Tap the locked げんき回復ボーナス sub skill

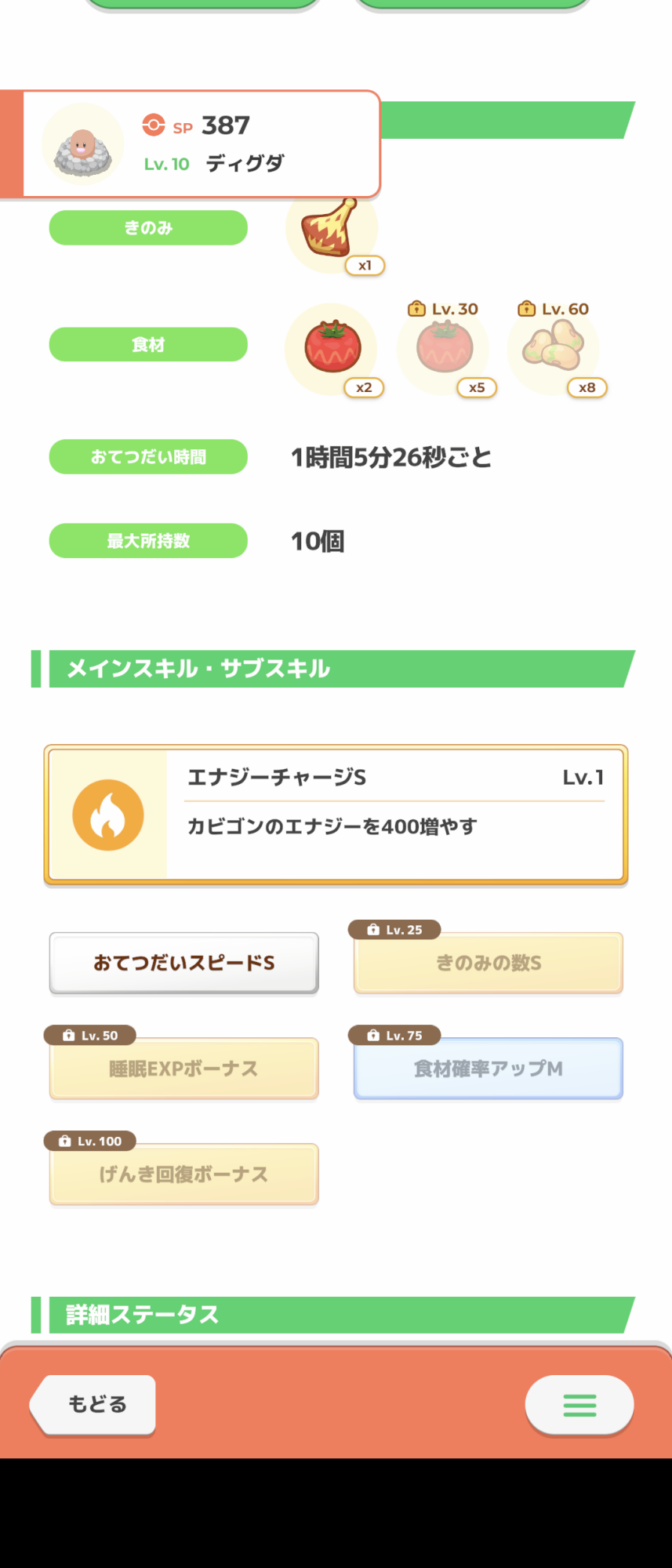coord(184,1174)
